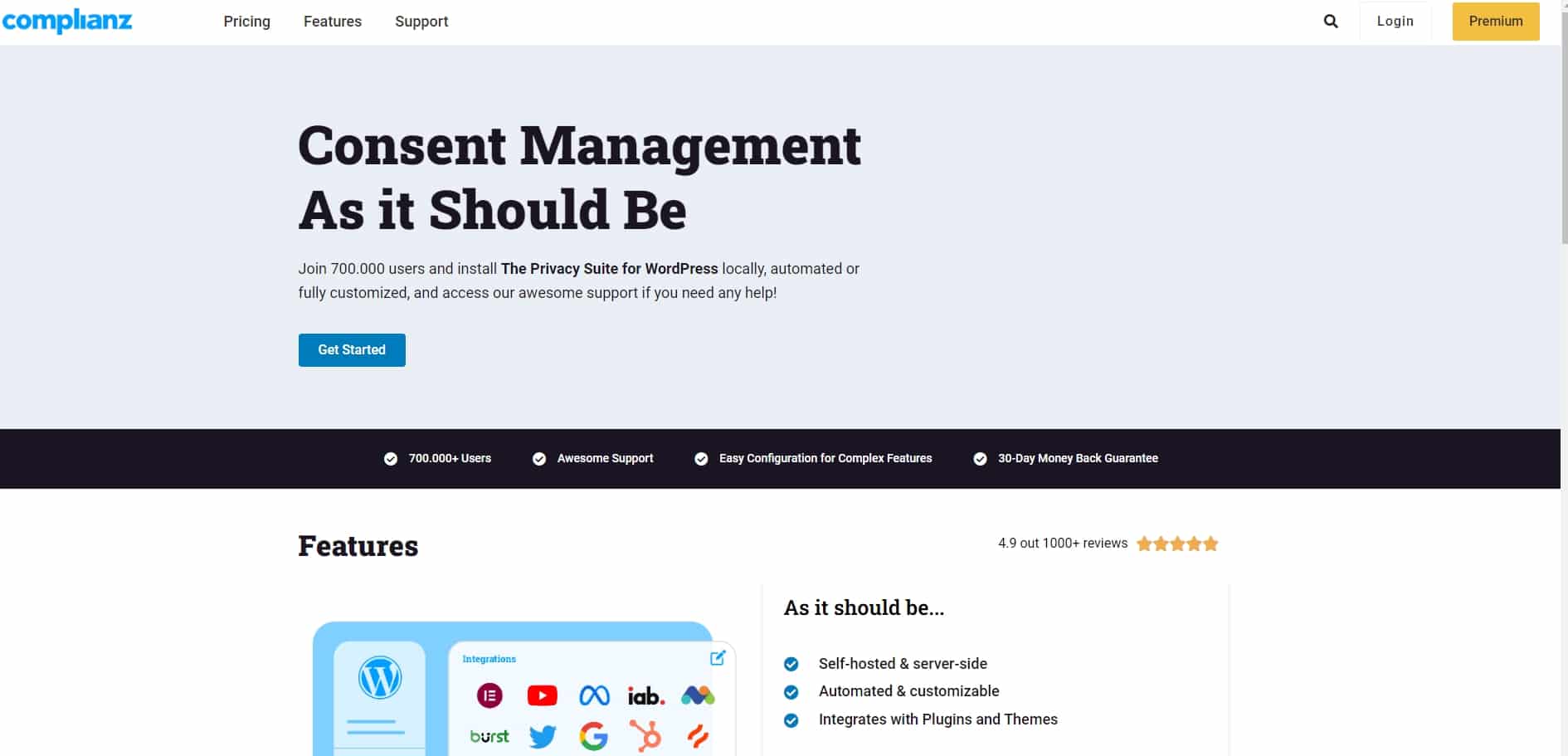Click the Elementor integration icon
Viewport: 1568px width, 756px height.
click(x=489, y=695)
